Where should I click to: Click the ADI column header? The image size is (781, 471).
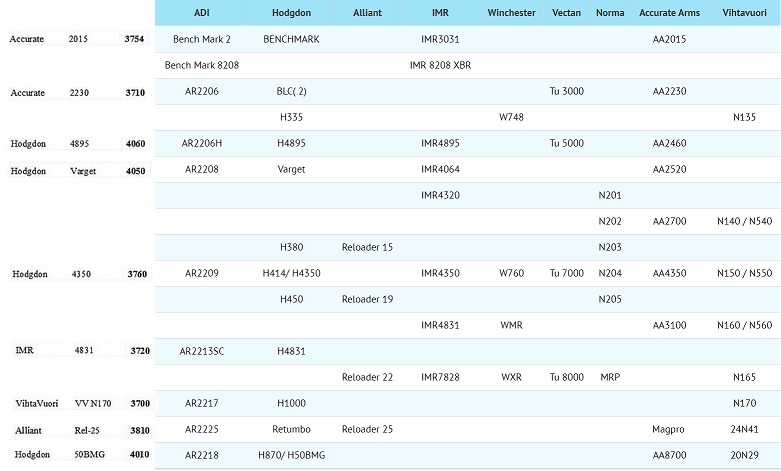(x=202, y=13)
